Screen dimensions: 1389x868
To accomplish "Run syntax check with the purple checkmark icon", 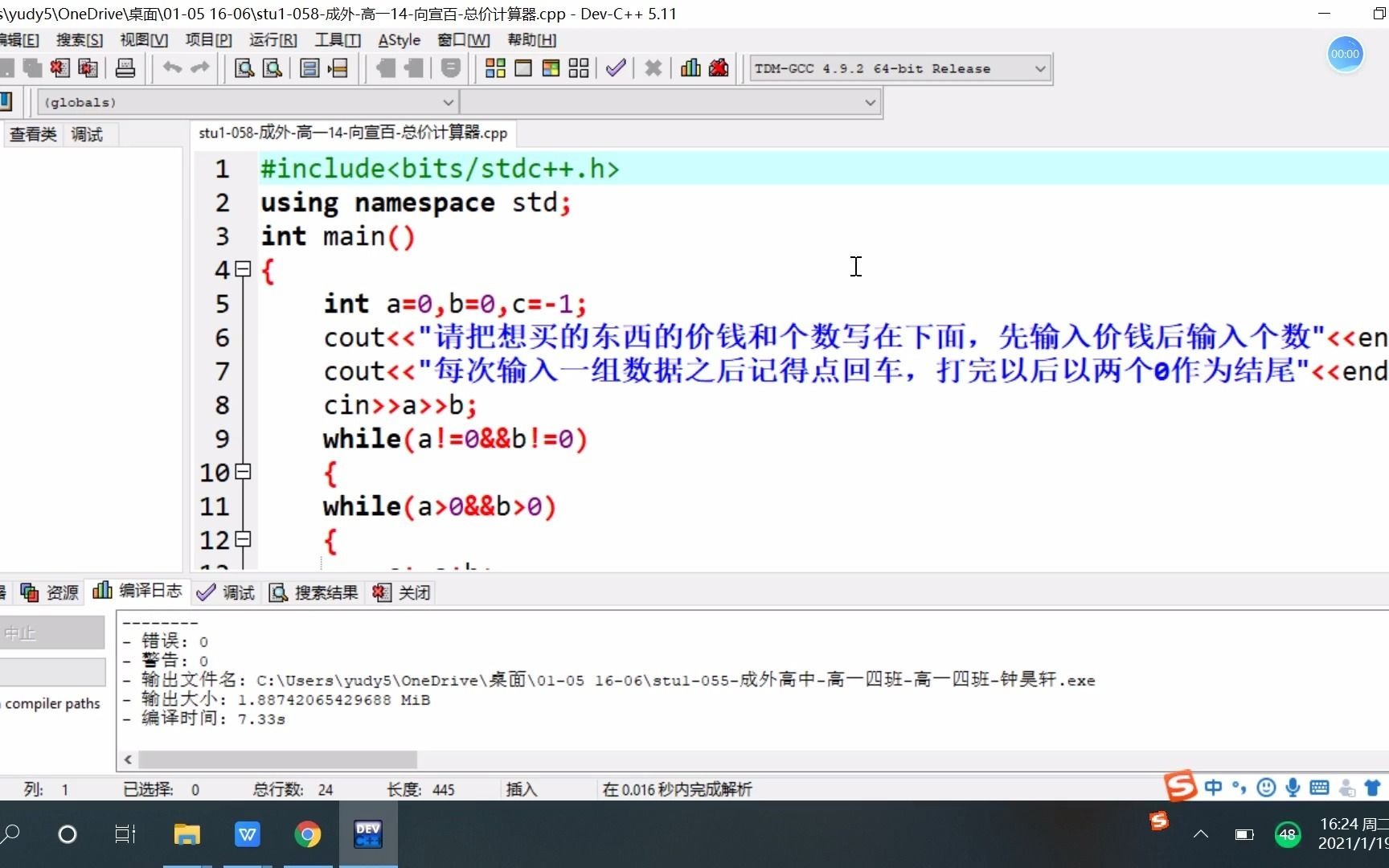I will 615,68.
